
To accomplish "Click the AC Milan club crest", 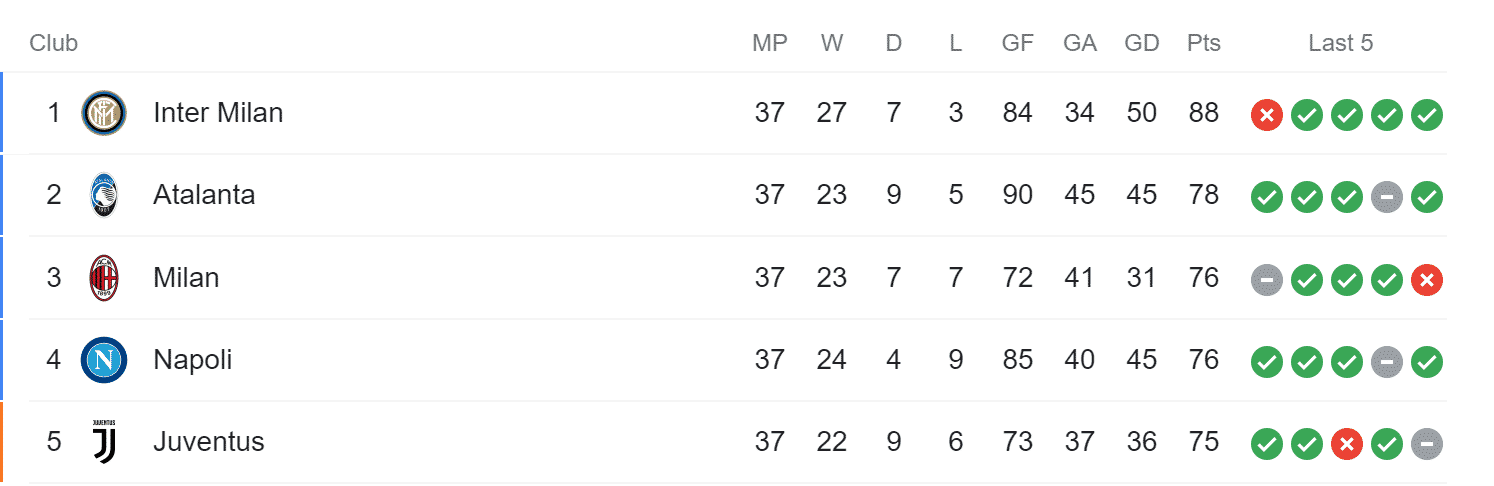I will 104,278.
